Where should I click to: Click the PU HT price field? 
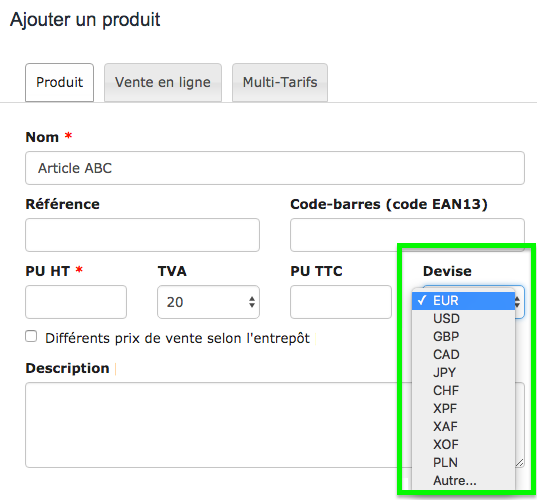click(x=76, y=302)
